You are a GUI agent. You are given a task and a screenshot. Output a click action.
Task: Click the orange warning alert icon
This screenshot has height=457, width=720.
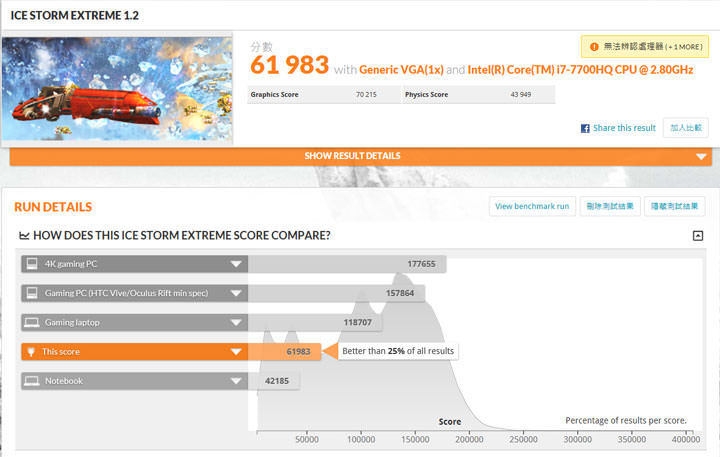(x=592, y=46)
